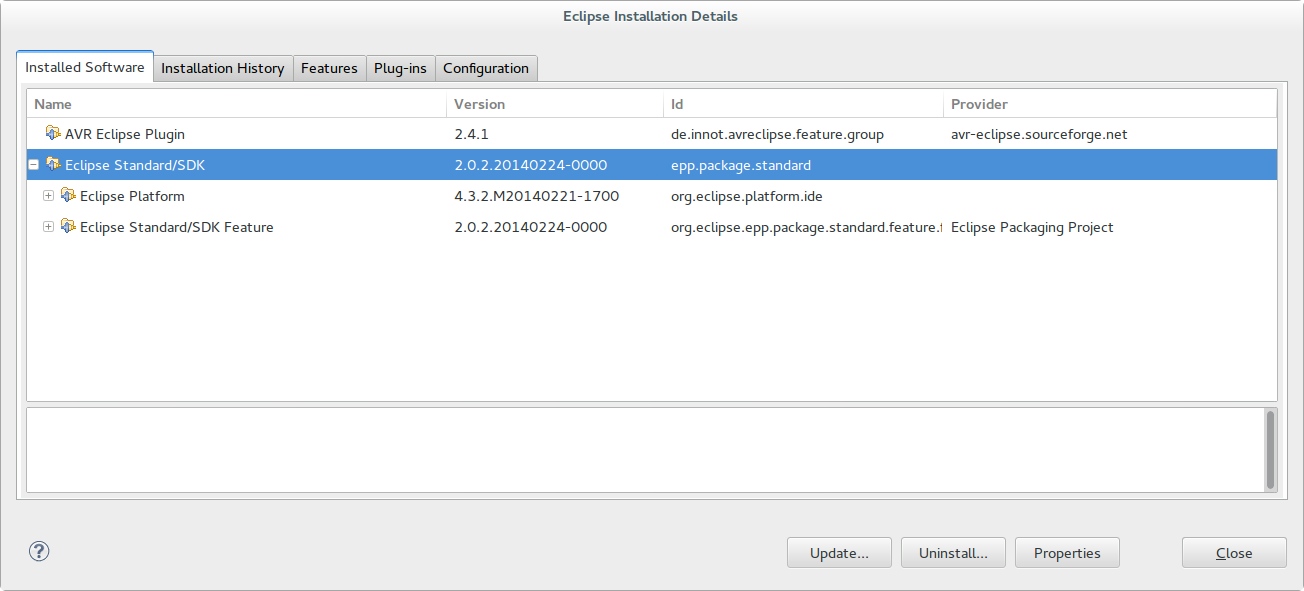Viewport: 1304px width, 591px height.
Task: Expand the Eclipse Standard/SDK Feature node
Action: click(48, 227)
